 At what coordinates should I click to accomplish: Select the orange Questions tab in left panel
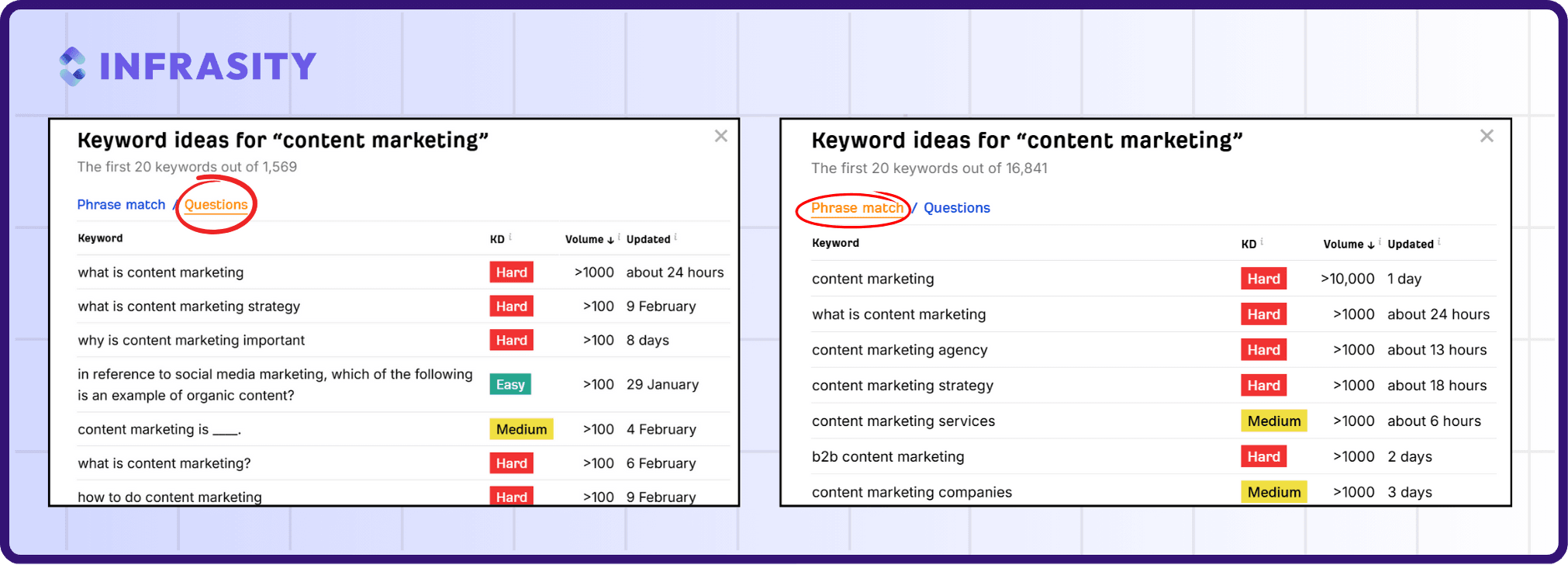(216, 205)
